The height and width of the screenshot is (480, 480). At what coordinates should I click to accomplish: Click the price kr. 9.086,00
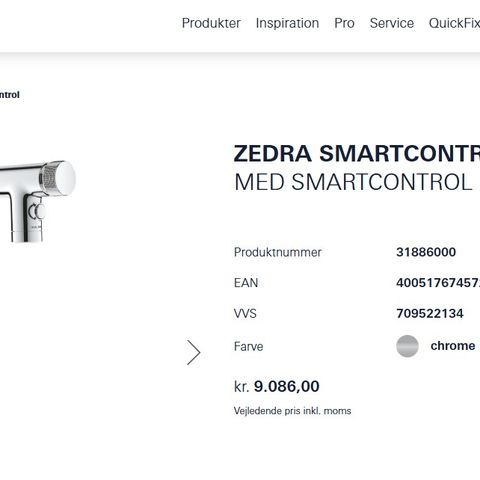277,387
